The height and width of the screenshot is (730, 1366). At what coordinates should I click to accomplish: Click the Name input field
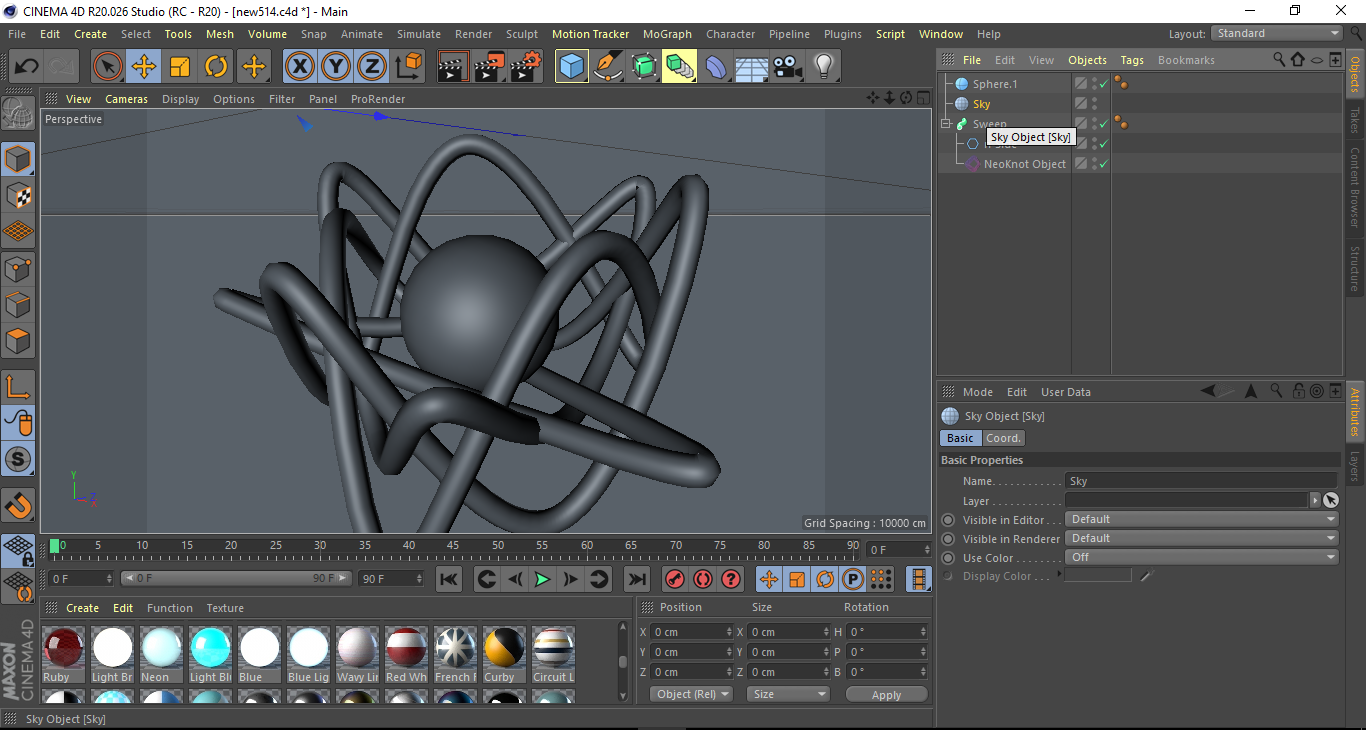(1201, 481)
